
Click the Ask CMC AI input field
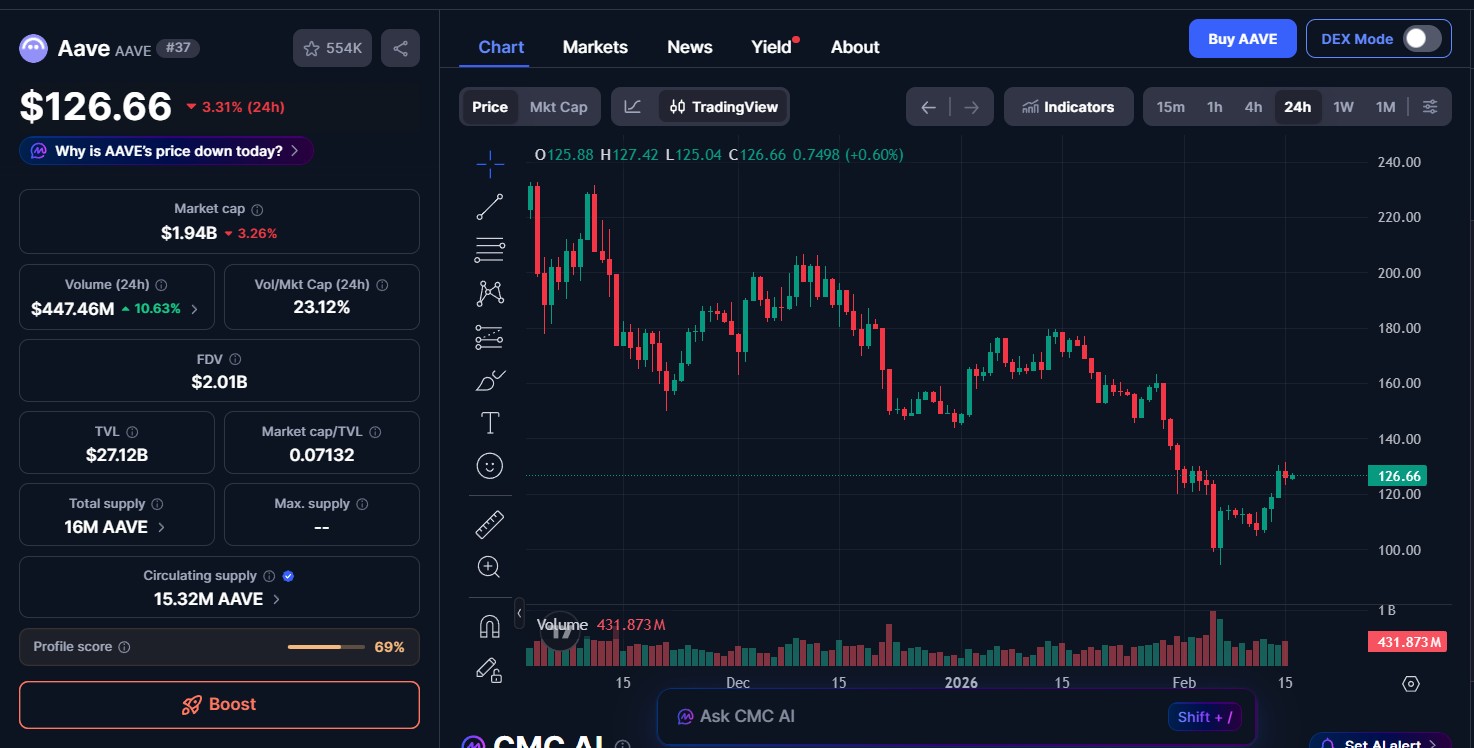(x=900, y=716)
